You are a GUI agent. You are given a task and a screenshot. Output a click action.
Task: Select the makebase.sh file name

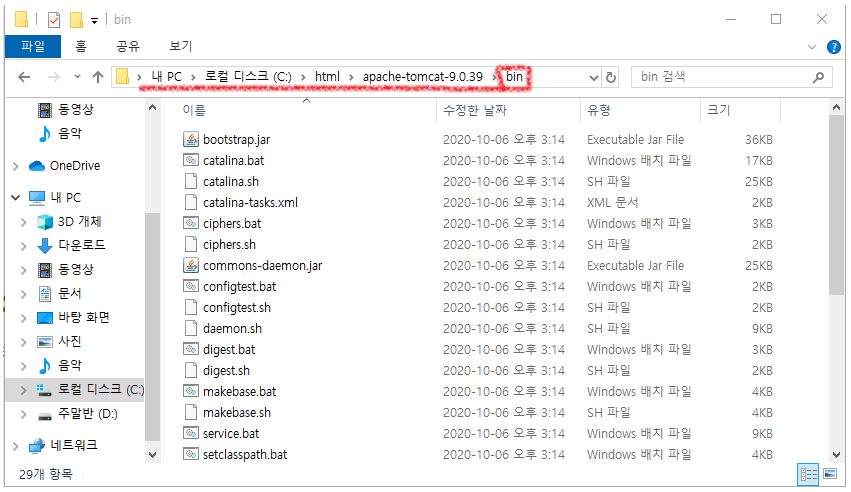pyautogui.click(x=237, y=412)
